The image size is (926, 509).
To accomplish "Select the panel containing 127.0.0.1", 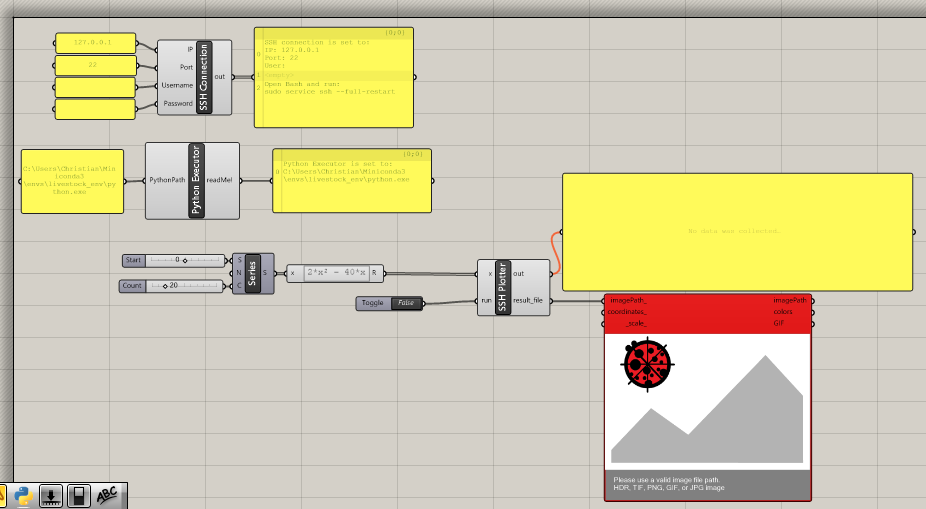I will 95,43.
